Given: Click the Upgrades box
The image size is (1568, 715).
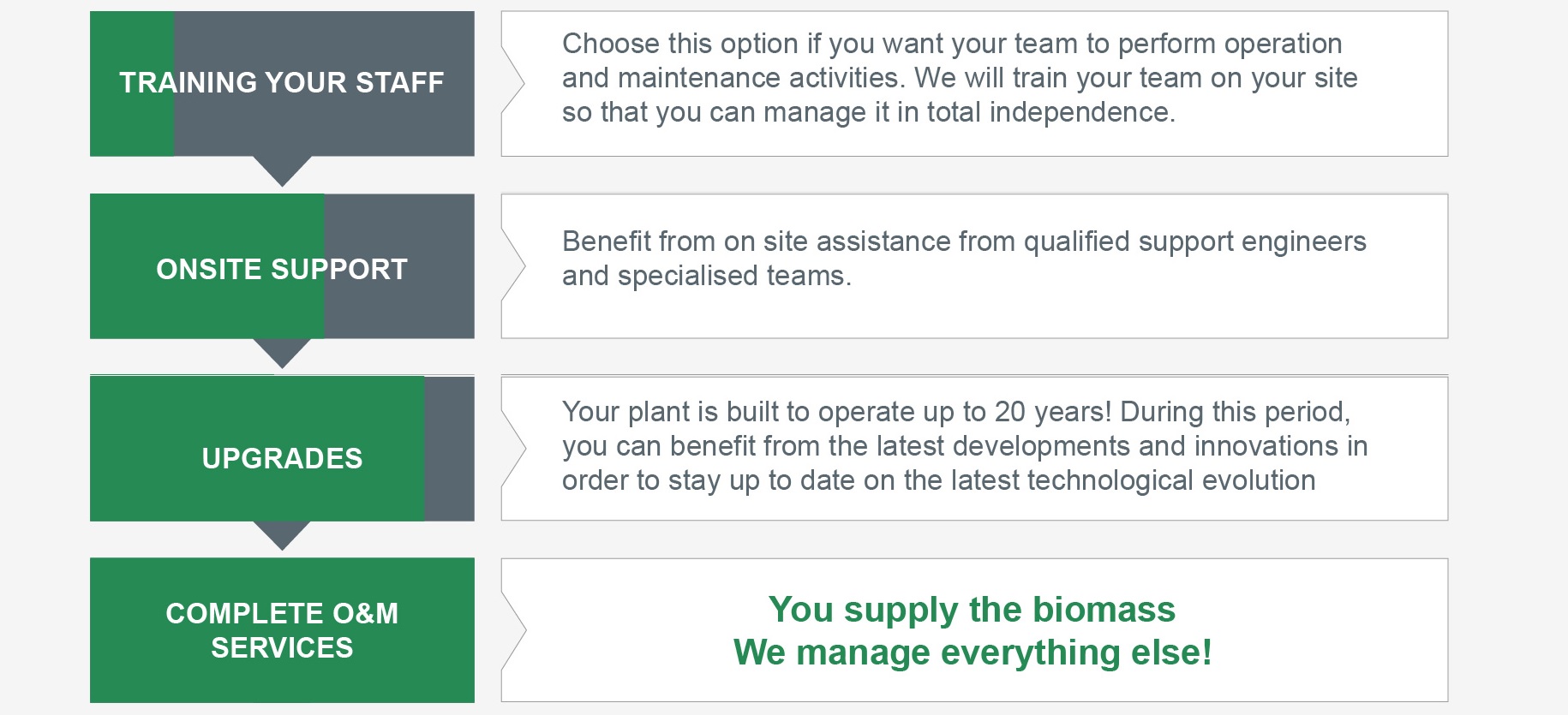Looking at the screenshot, I should [282, 449].
